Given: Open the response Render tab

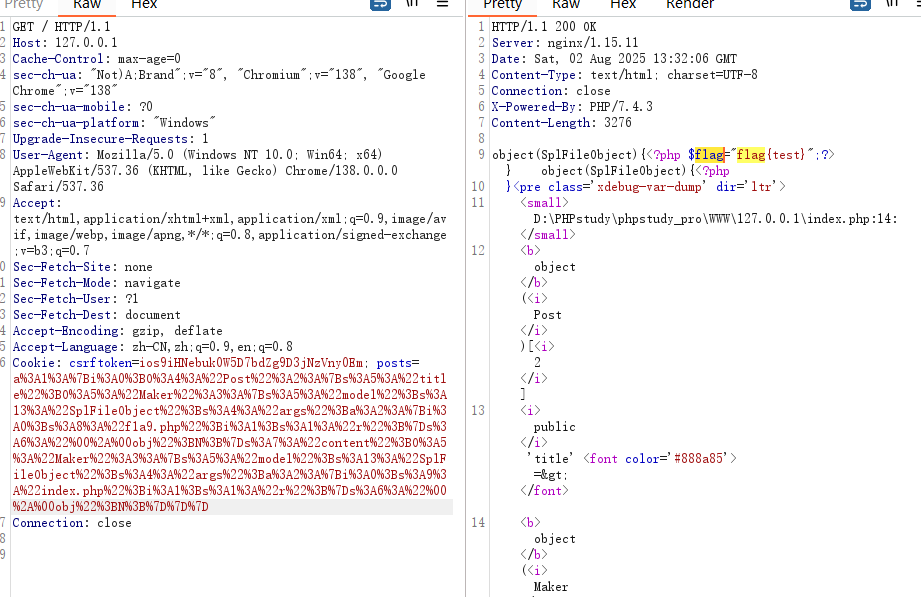Looking at the screenshot, I should click(x=690, y=5).
